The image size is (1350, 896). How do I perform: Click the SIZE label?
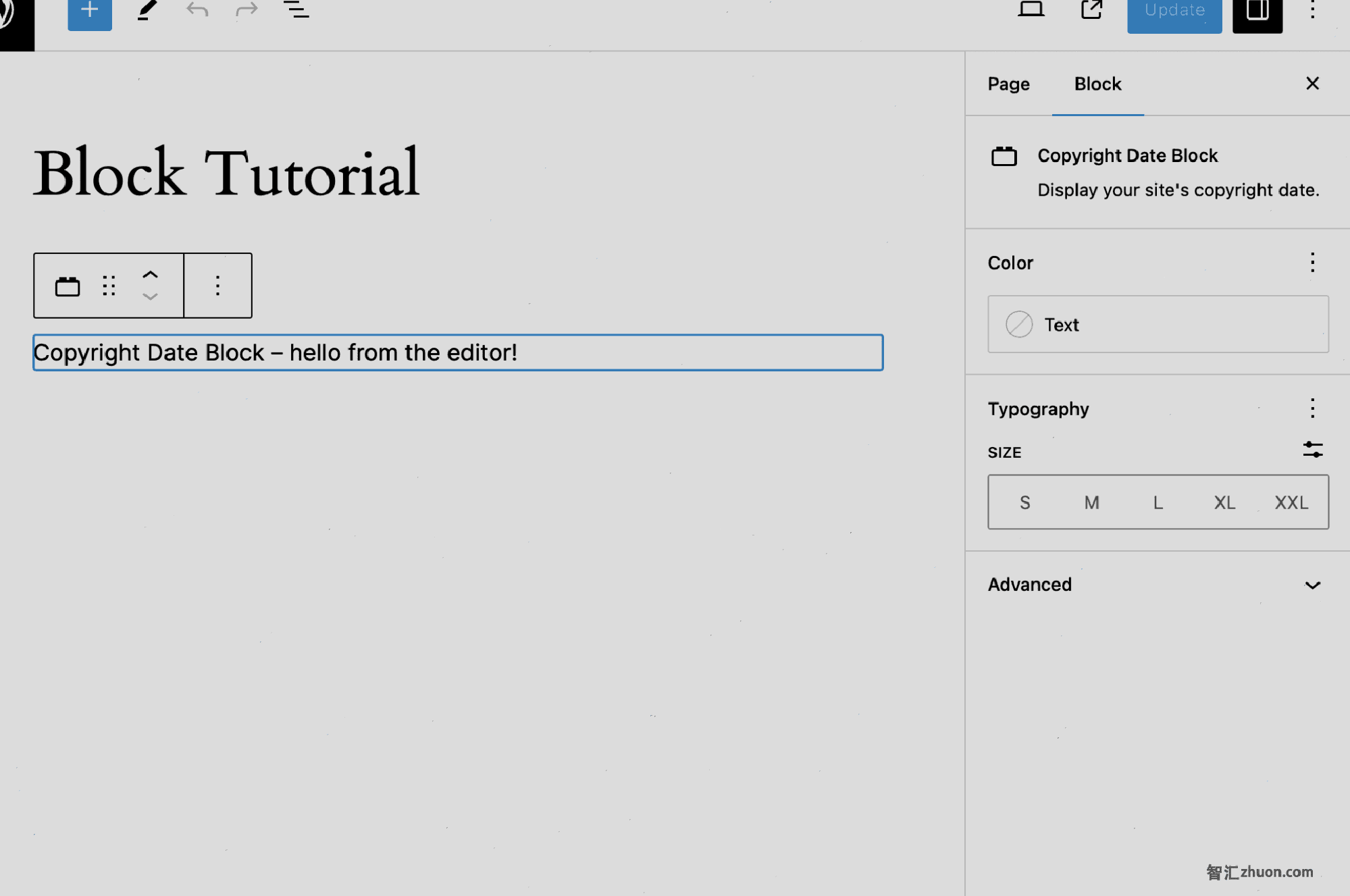click(1004, 452)
